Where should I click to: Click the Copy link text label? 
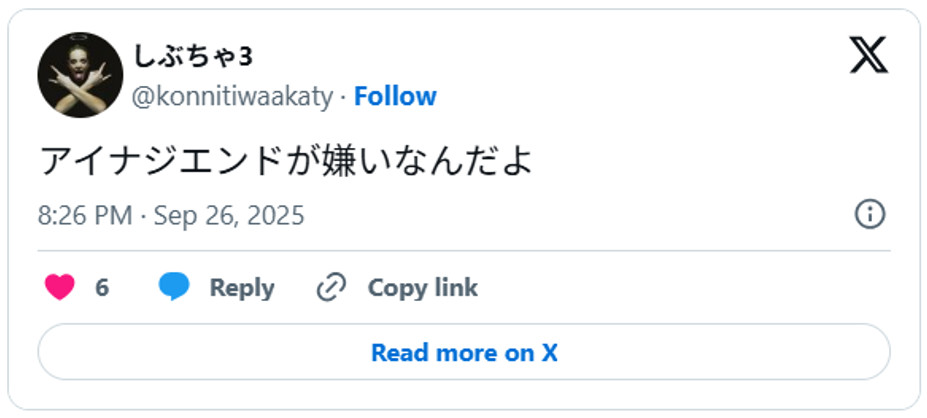[x=422, y=288]
